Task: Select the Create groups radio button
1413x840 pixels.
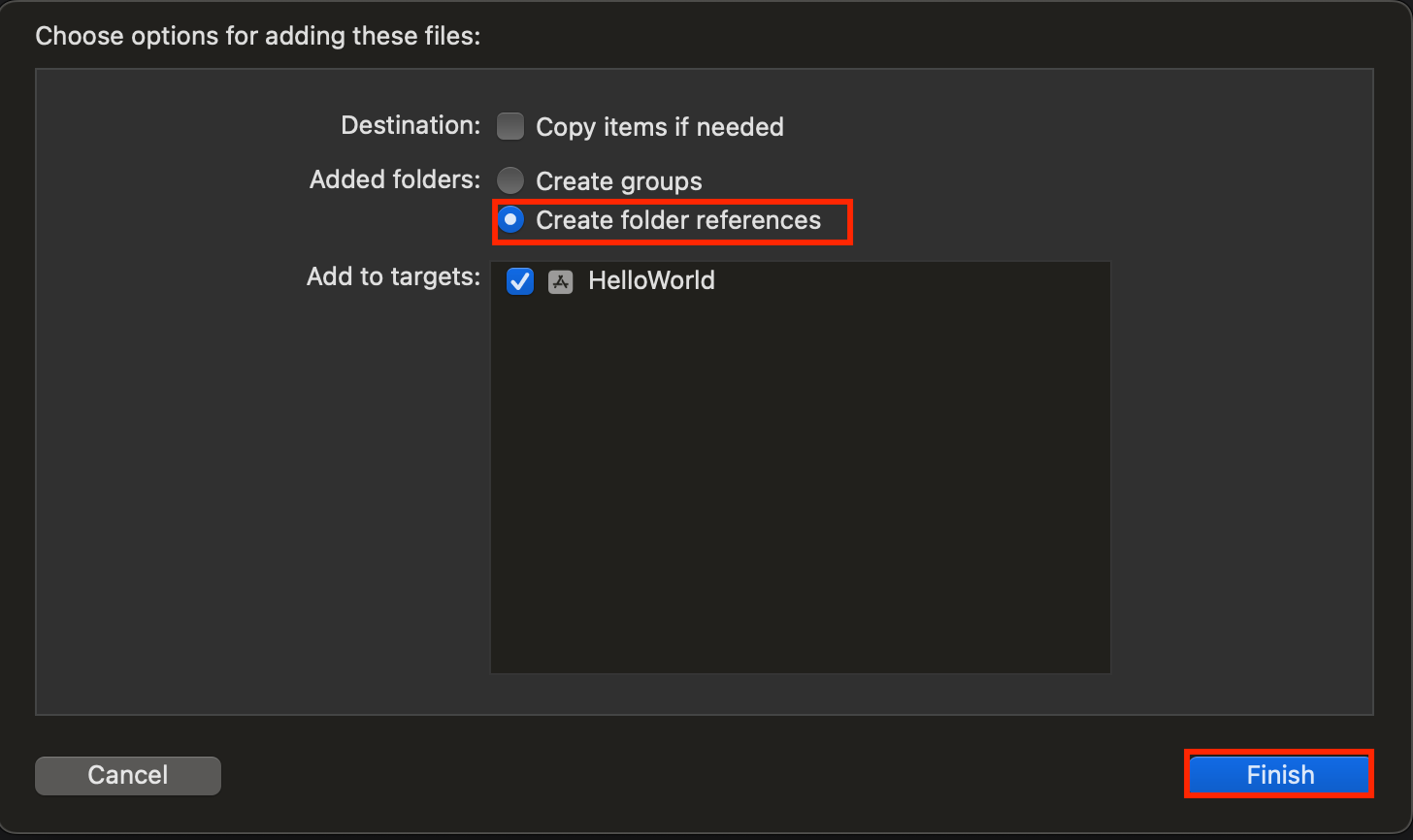Action: [x=510, y=180]
